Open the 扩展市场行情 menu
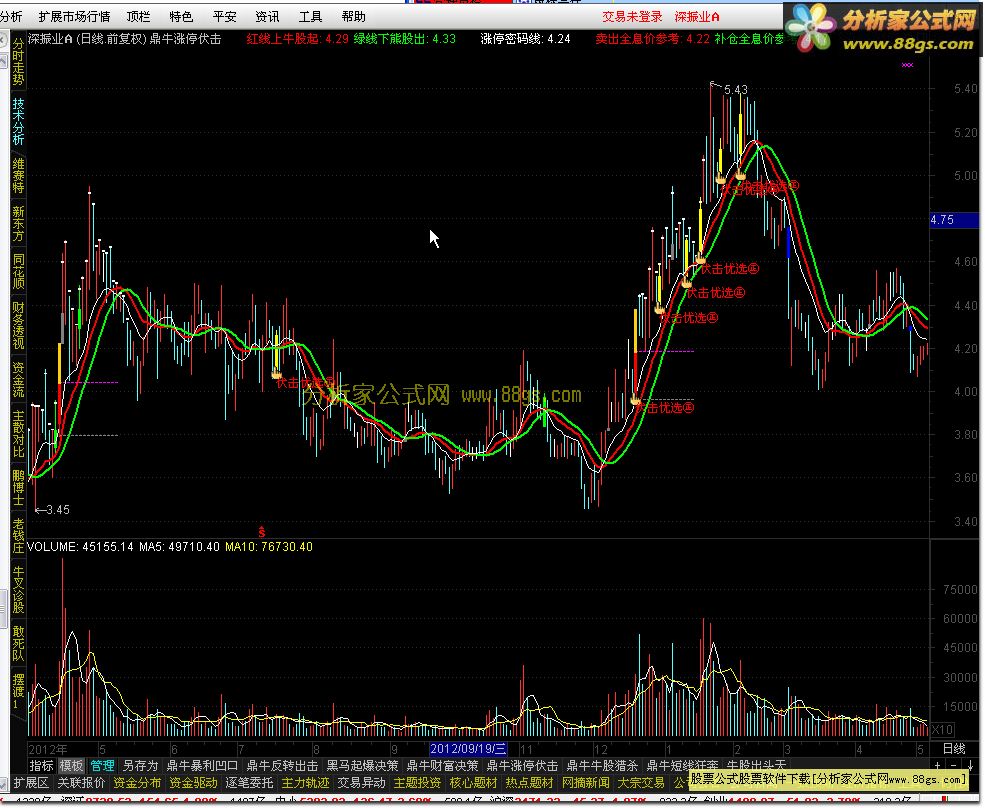The image size is (985, 808). (73, 16)
